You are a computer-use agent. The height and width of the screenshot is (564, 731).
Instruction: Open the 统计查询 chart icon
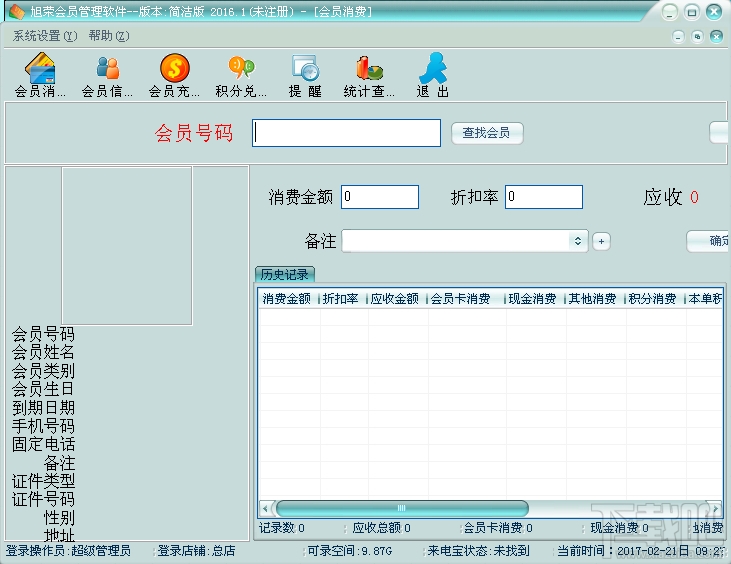pos(369,75)
